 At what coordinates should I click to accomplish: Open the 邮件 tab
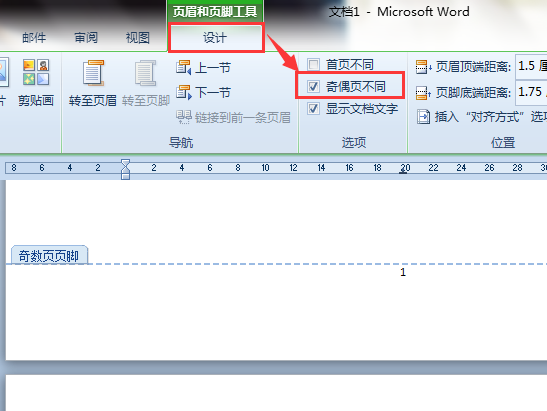34,38
